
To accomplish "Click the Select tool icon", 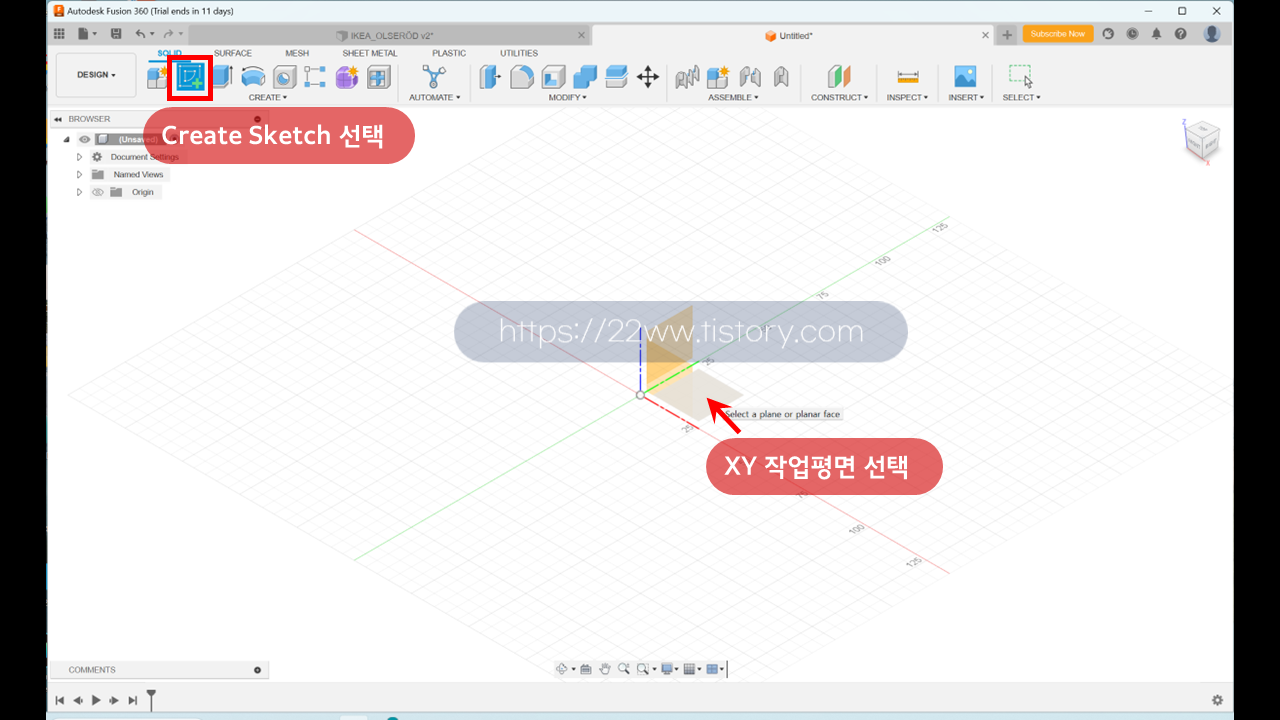I will [x=1021, y=77].
